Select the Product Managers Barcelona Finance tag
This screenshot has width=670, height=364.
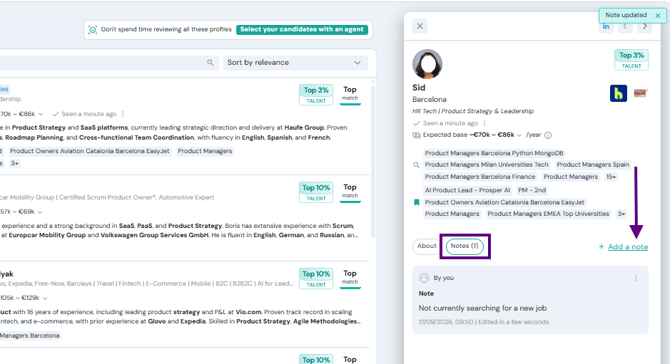click(480, 176)
